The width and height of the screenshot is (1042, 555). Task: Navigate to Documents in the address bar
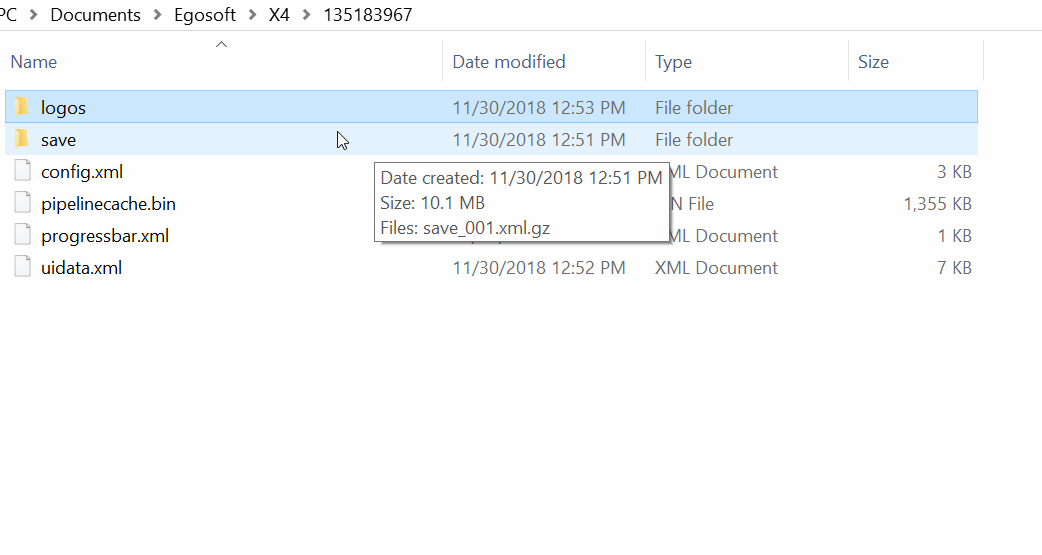96,15
